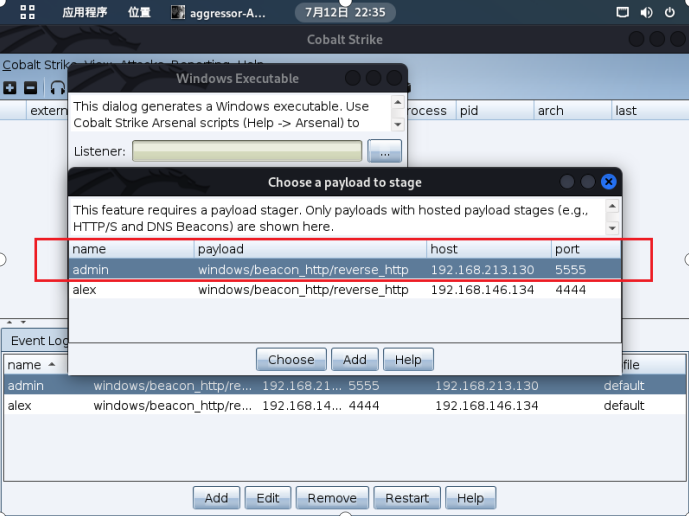Click the screen display tray icon

tap(622, 12)
